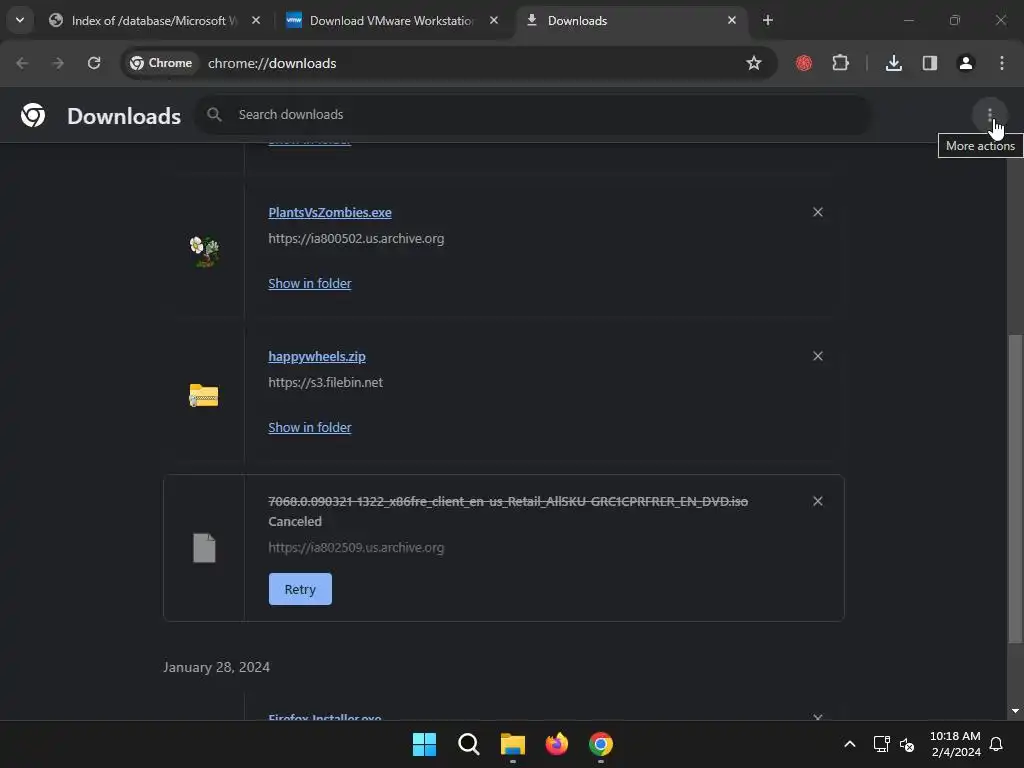Click the muted volume tray icon

tap(907, 744)
